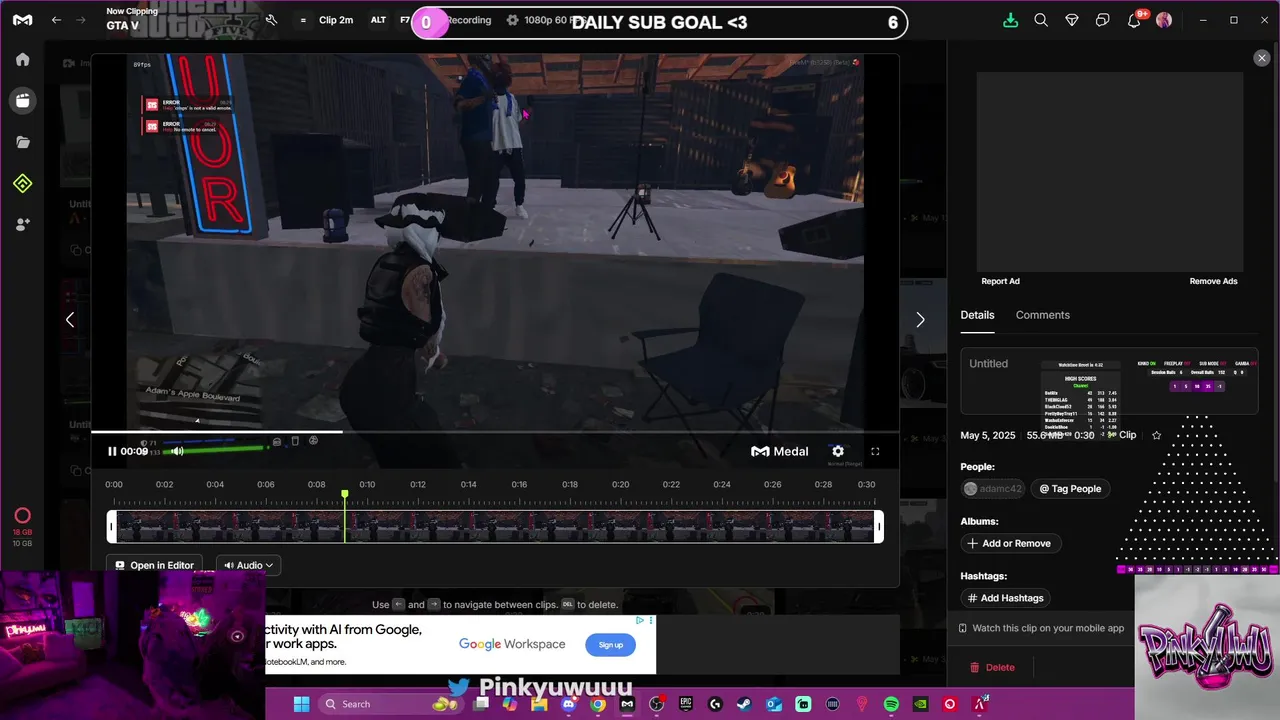Image resolution: width=1280 pixels, height=720 pixels.
Task: Switch to the Details tab
Action: [977, 315]
